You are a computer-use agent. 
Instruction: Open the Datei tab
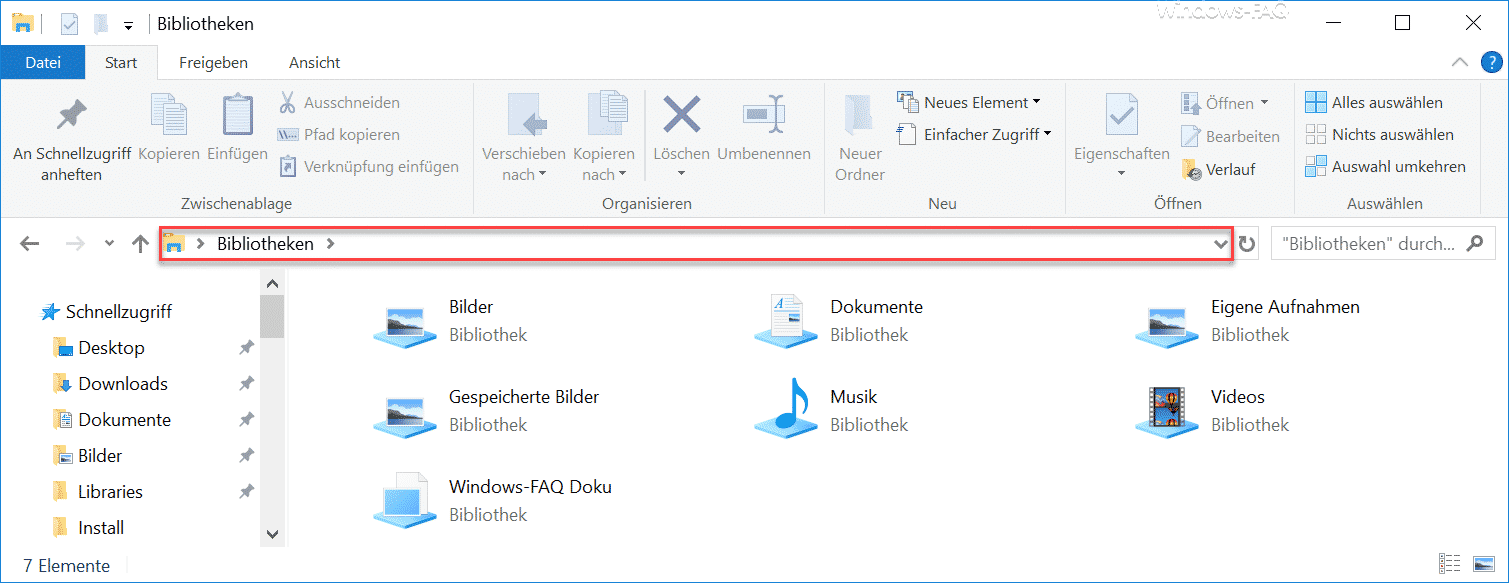43,62
